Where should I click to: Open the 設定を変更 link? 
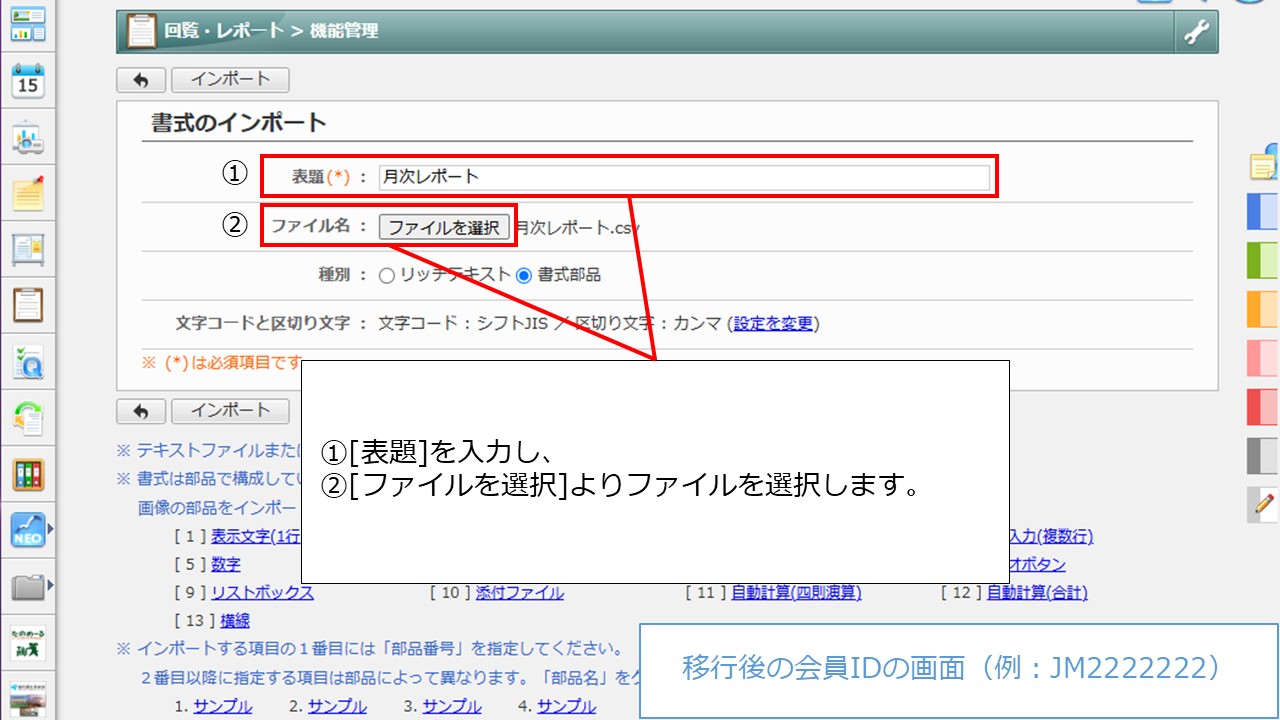pos(773,323)
